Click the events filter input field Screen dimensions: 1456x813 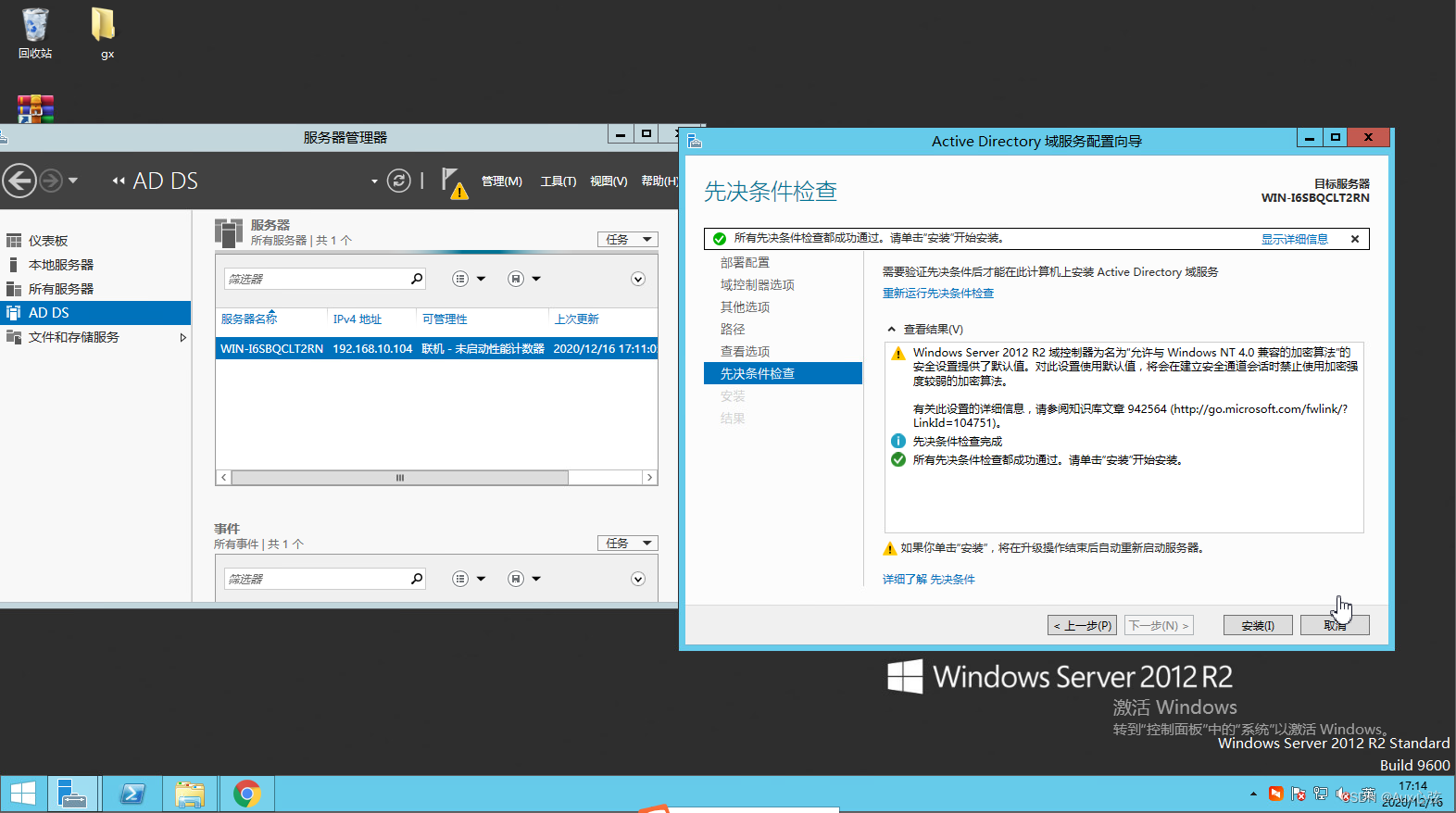click(315, 579)
